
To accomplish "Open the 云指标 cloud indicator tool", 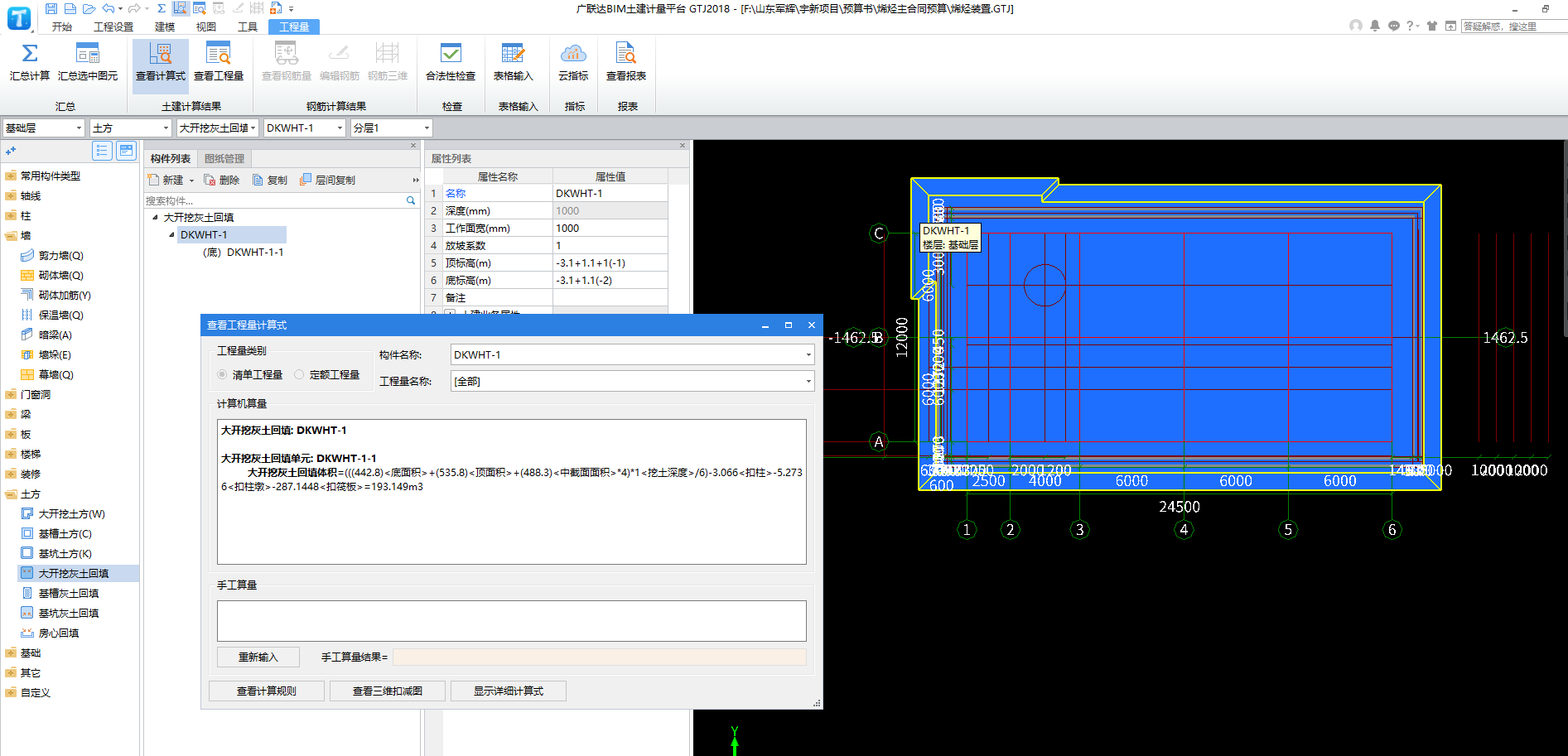I will [573, 62].
